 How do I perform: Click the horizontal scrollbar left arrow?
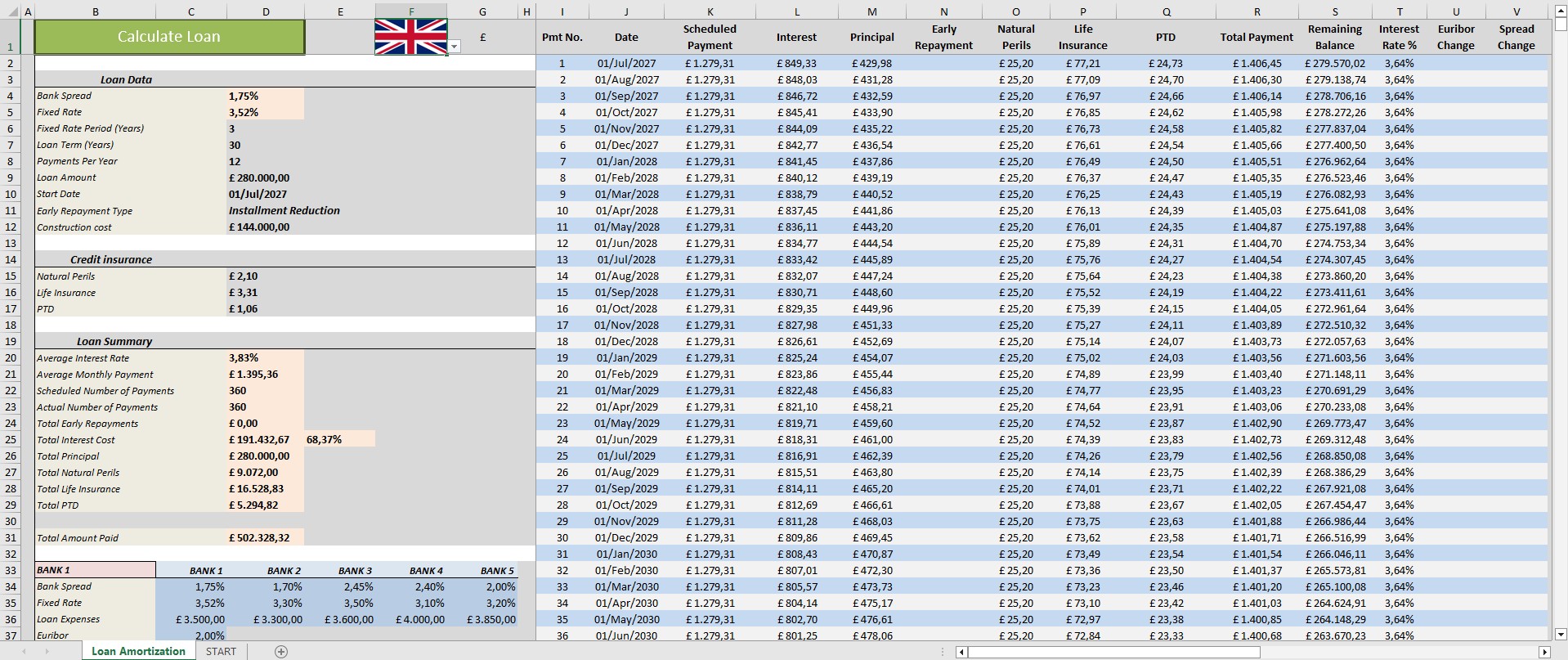962,652
